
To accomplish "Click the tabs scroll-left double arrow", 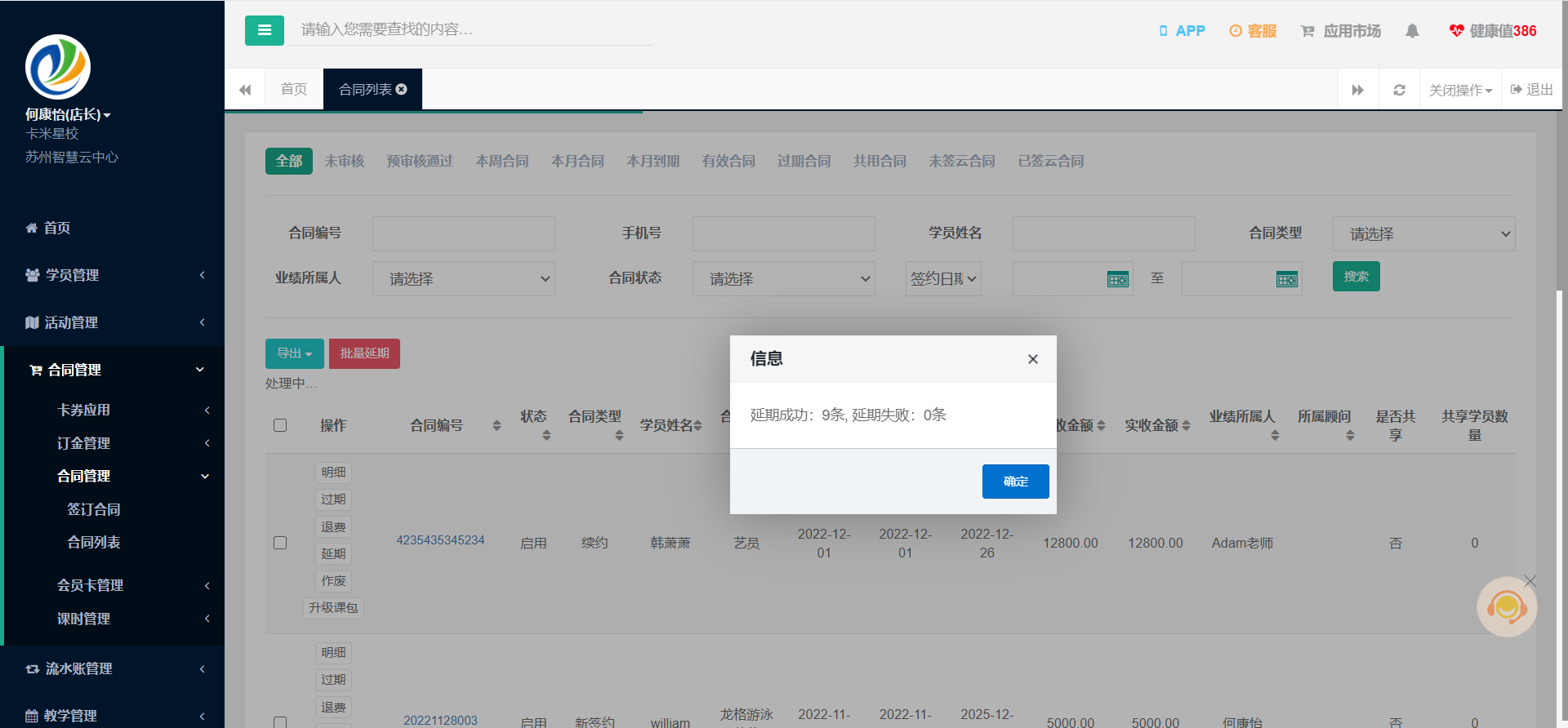I will [245, 90].
